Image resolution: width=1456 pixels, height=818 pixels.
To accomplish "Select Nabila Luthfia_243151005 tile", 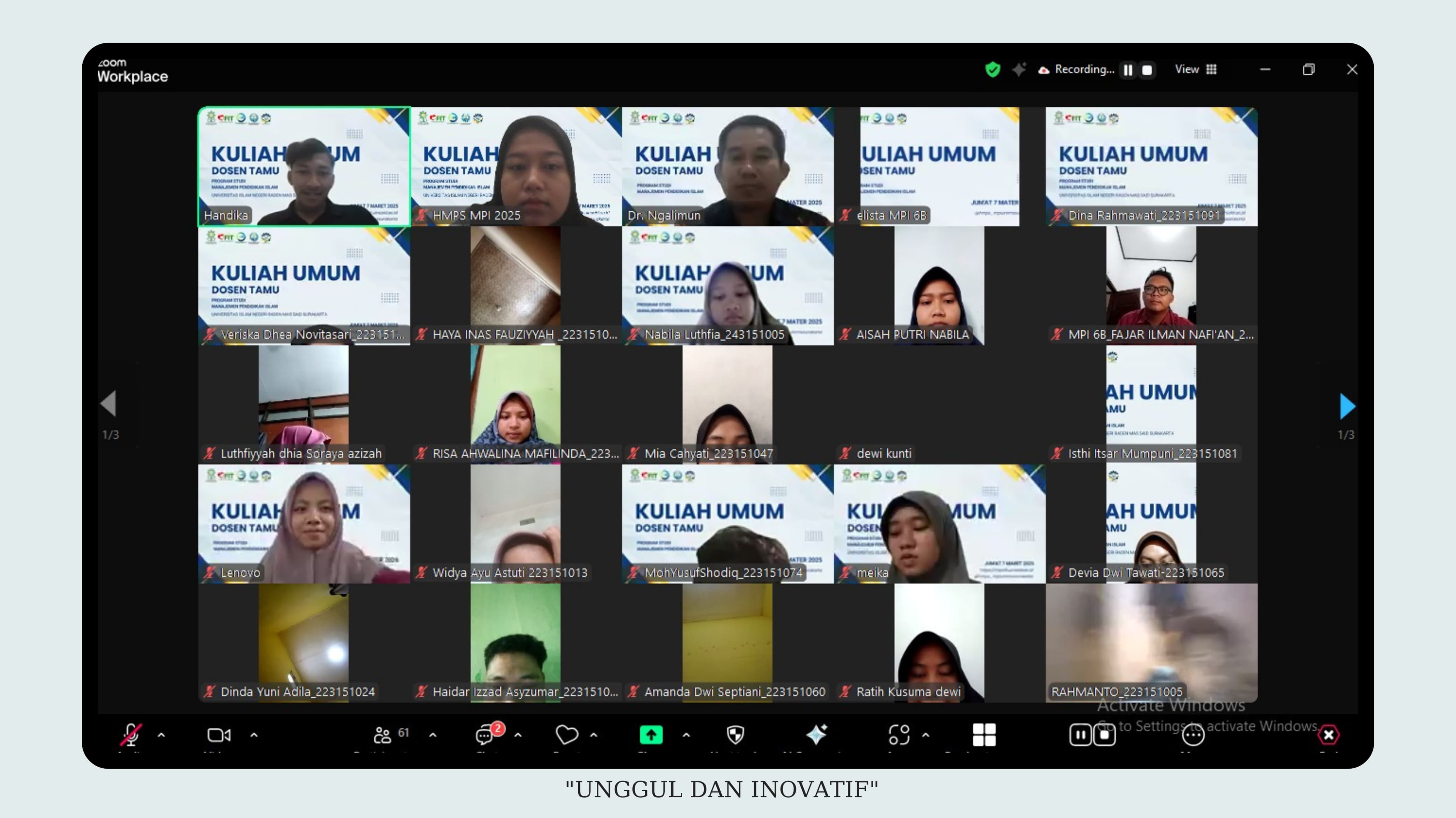I will point(728,286).
